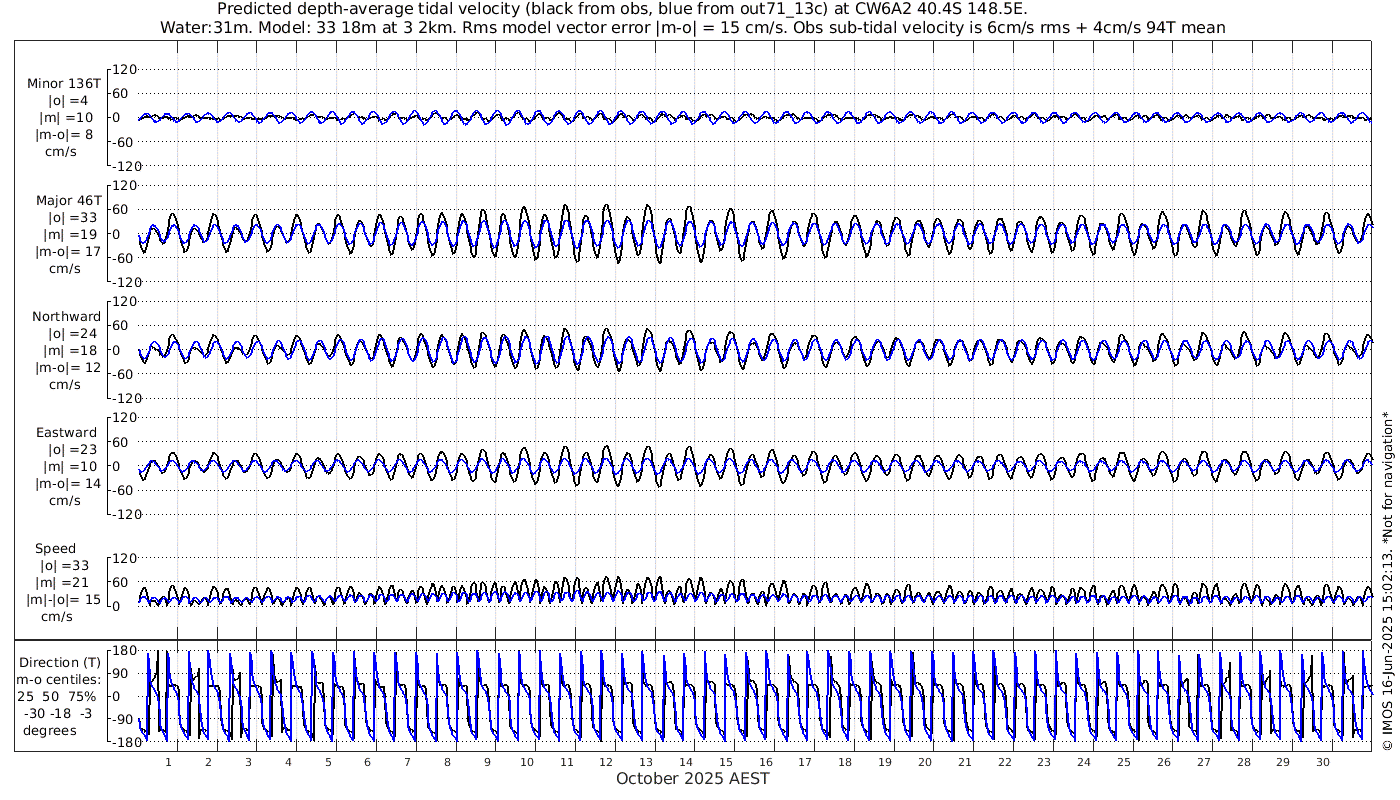Image resolution: width=1400 pixels, height=800 pixels.
Task: Select the "Minor 136T" panel label
Action: 64,83
